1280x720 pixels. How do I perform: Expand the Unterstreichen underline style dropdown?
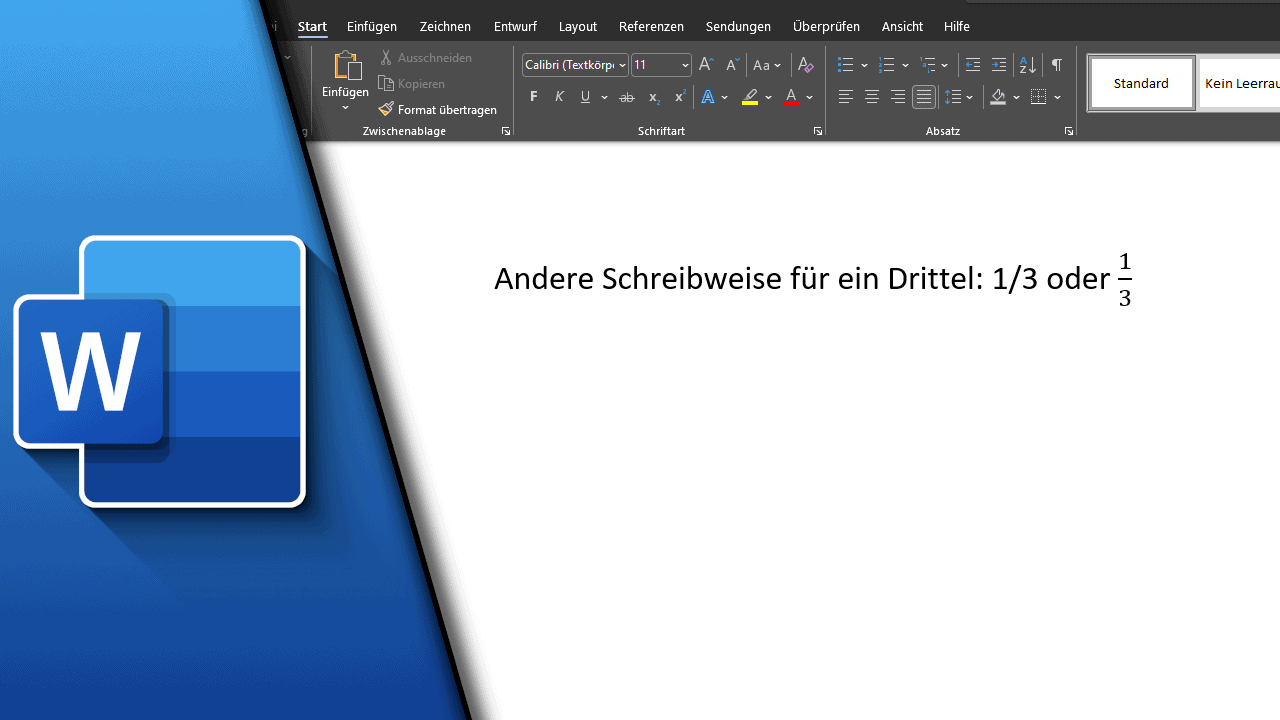pos(604,97)
